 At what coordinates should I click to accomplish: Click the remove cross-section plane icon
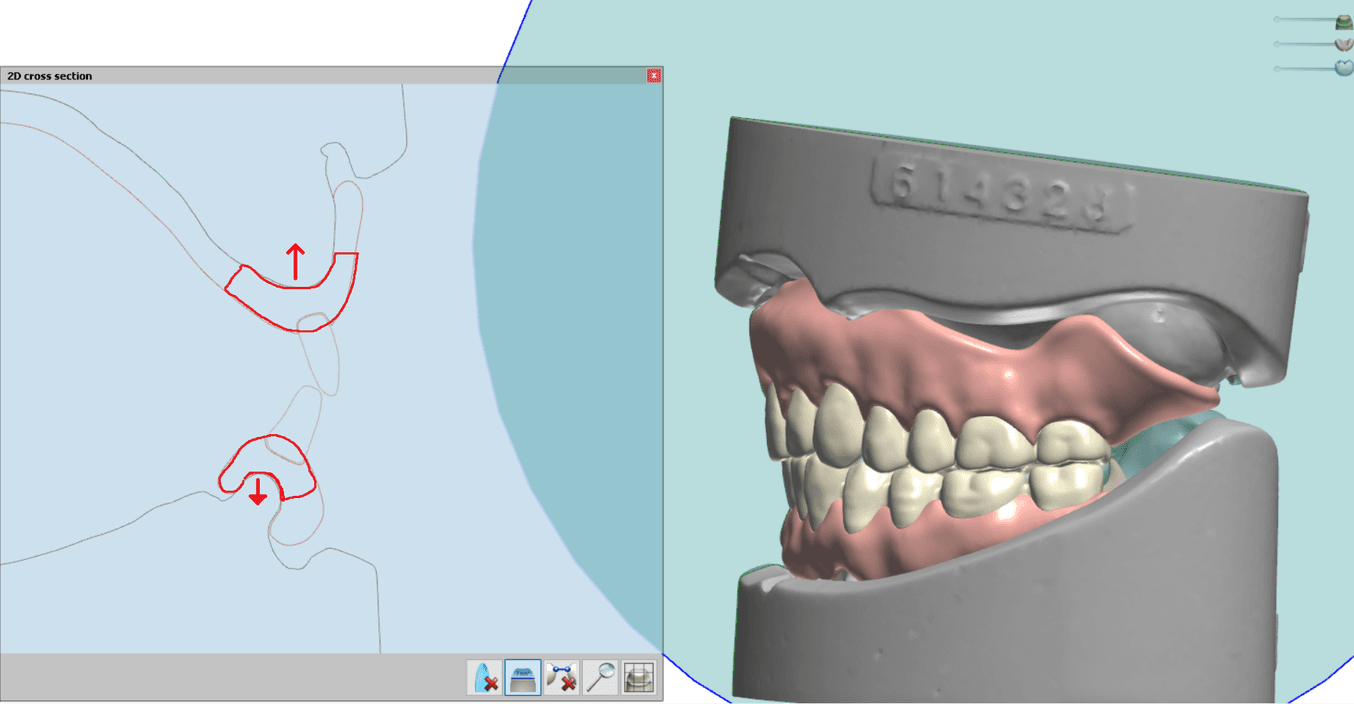point(485,678)
